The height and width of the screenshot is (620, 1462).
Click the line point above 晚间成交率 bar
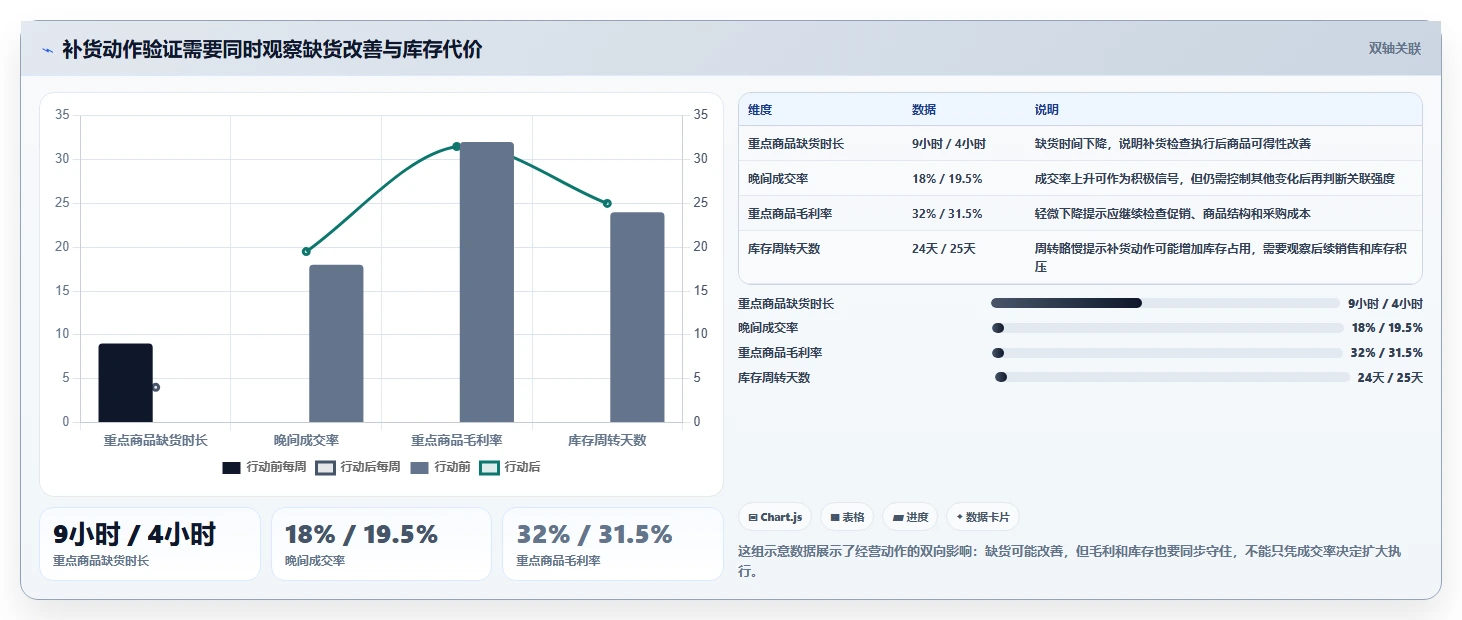(x=306, y=251)
